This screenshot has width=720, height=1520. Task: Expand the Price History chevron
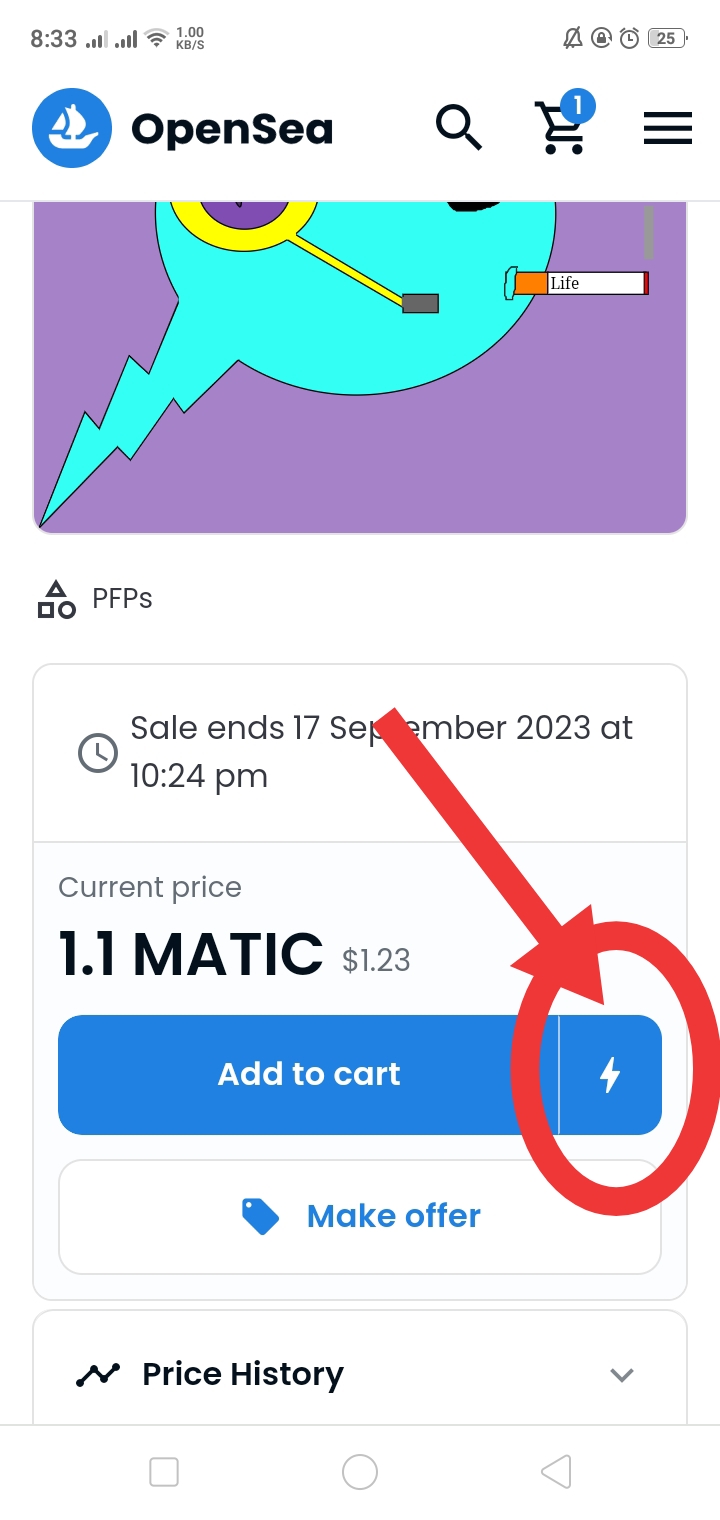click(x=622, y=1375)
